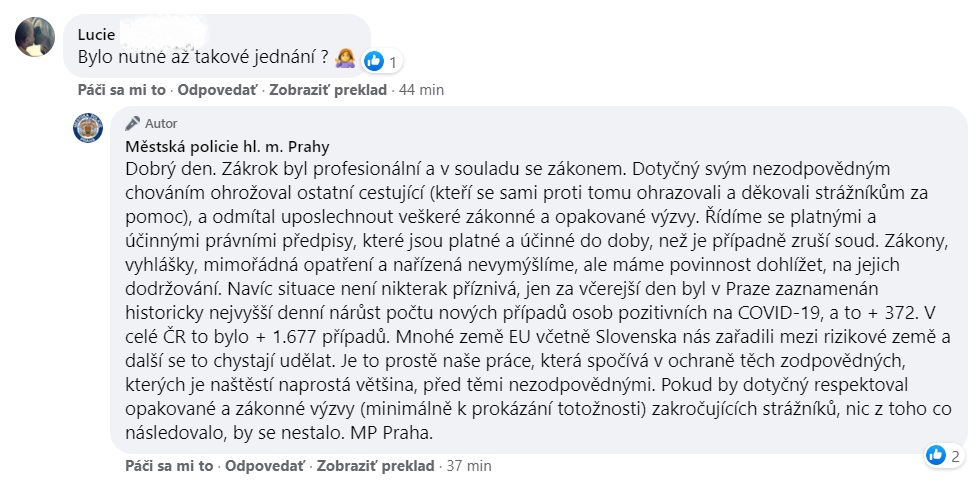The width and height of the screenshot is (978, 482).
Task: Reply to Lucie's comment with Odpovedať
Action: (x=217, y=90)
